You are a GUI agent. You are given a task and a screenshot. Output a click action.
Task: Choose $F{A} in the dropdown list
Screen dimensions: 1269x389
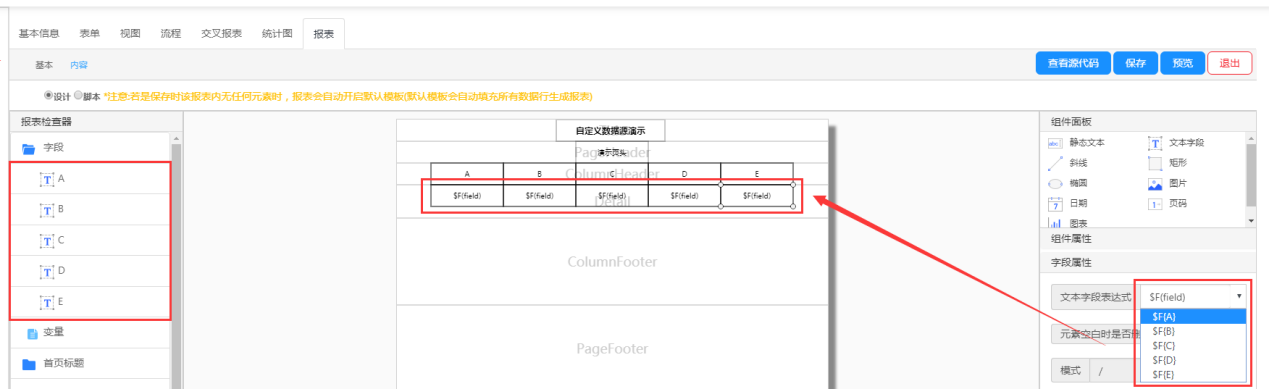pyautogui.click(x=1192, y=316)
